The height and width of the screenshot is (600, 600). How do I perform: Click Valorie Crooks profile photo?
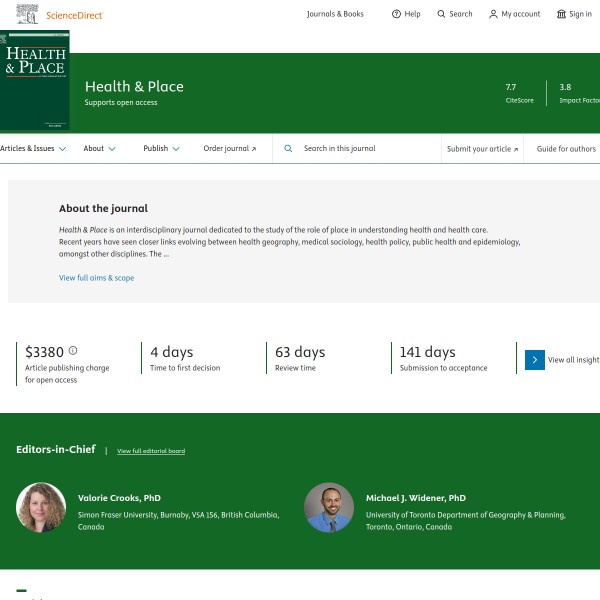(41, 508)
